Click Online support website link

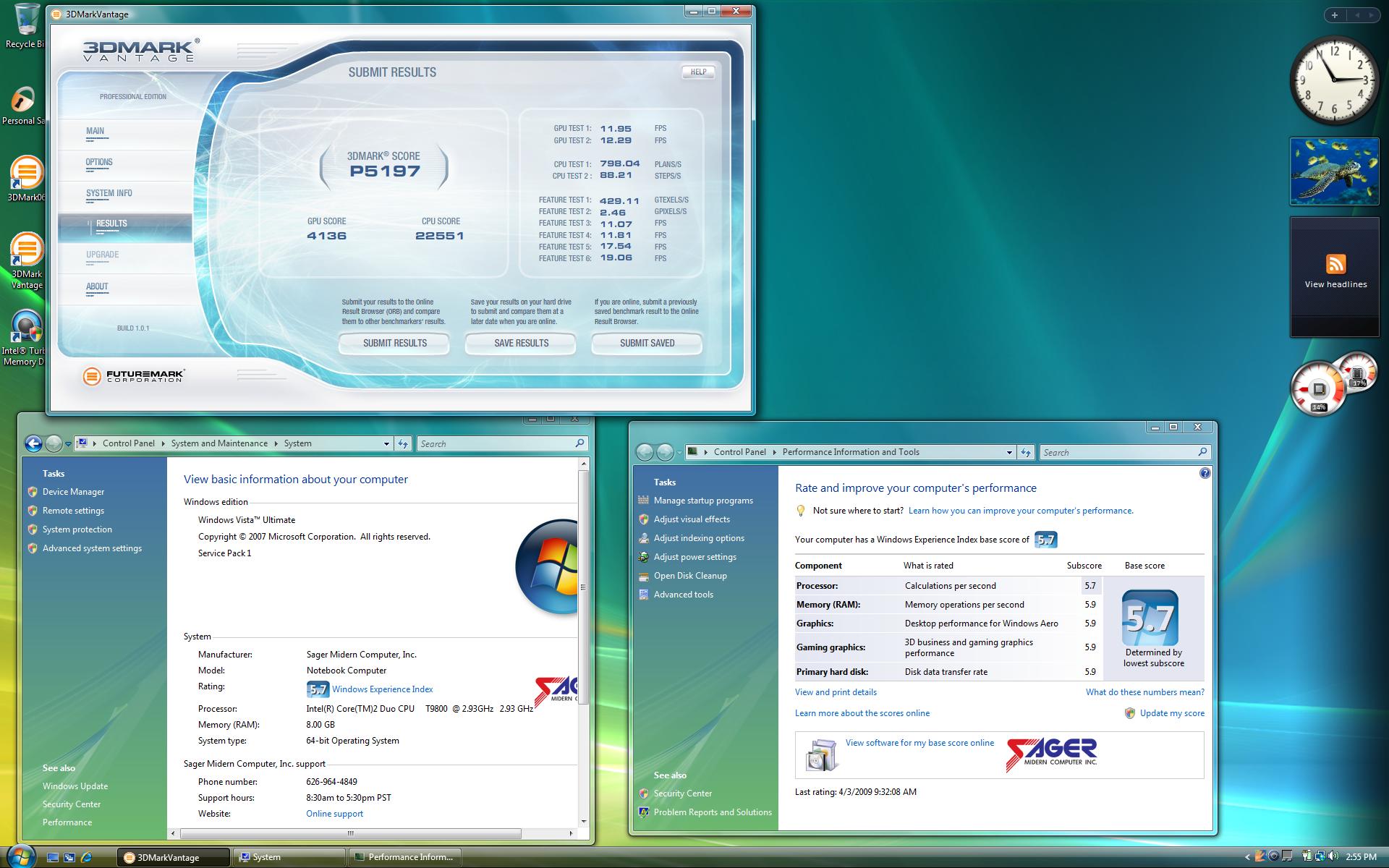(334, 814)
